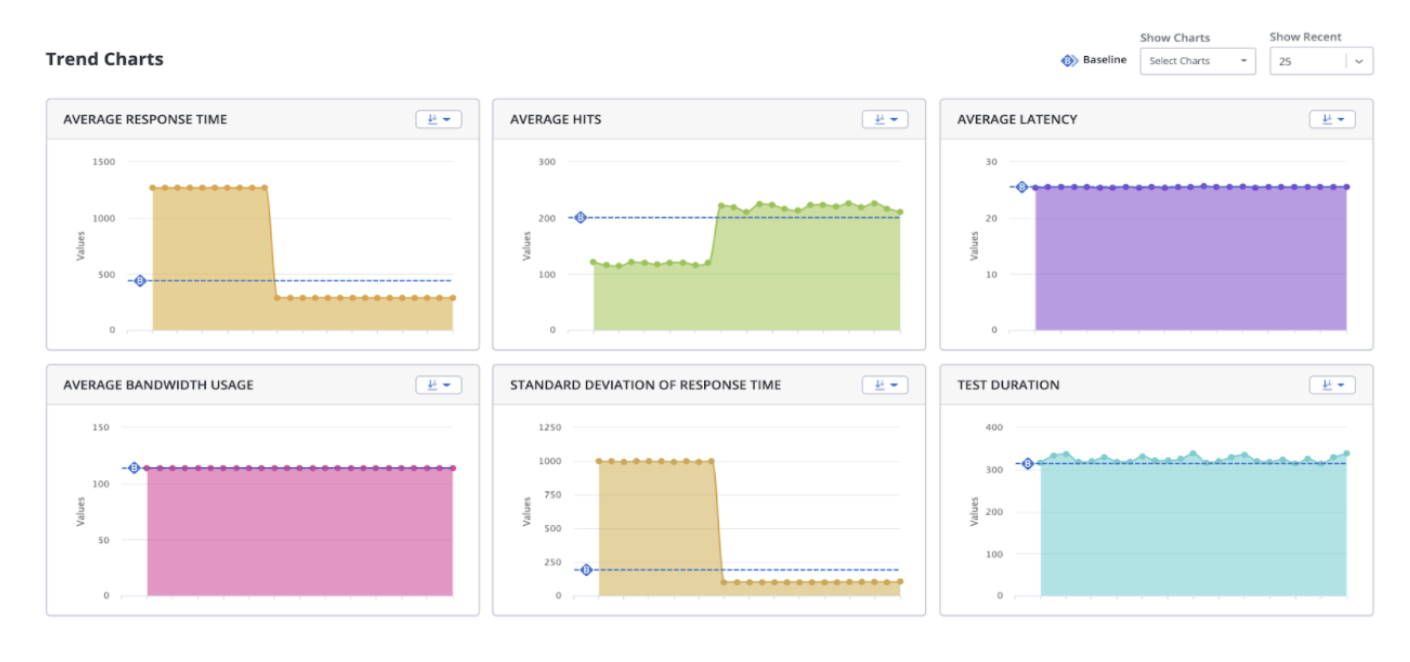
Task: Click baseline marker on Average Hits chart
Action: pos(580,217)
